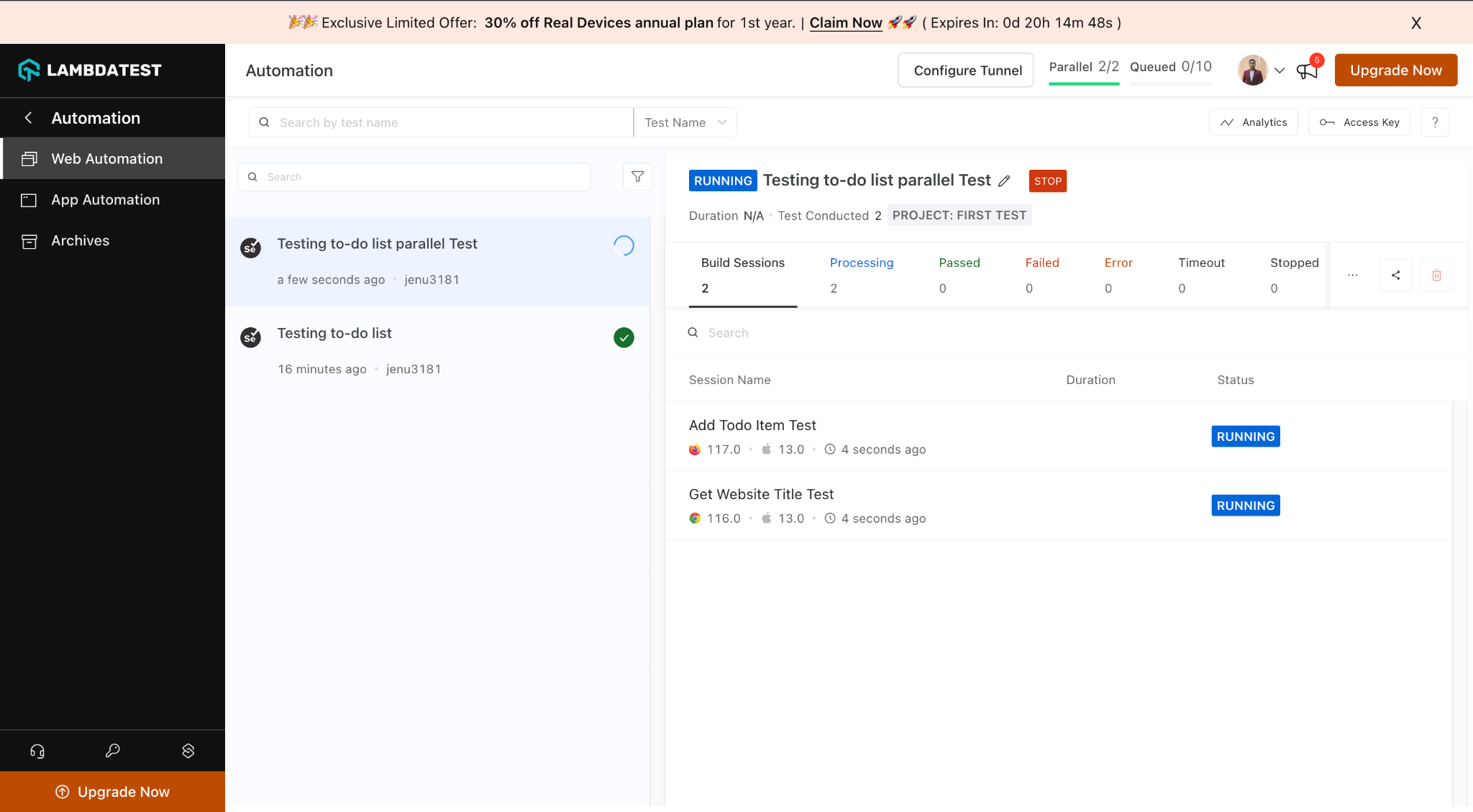Screen dimensions: 1473x812
Task: Stop the running build
Action: (1047, 181)
